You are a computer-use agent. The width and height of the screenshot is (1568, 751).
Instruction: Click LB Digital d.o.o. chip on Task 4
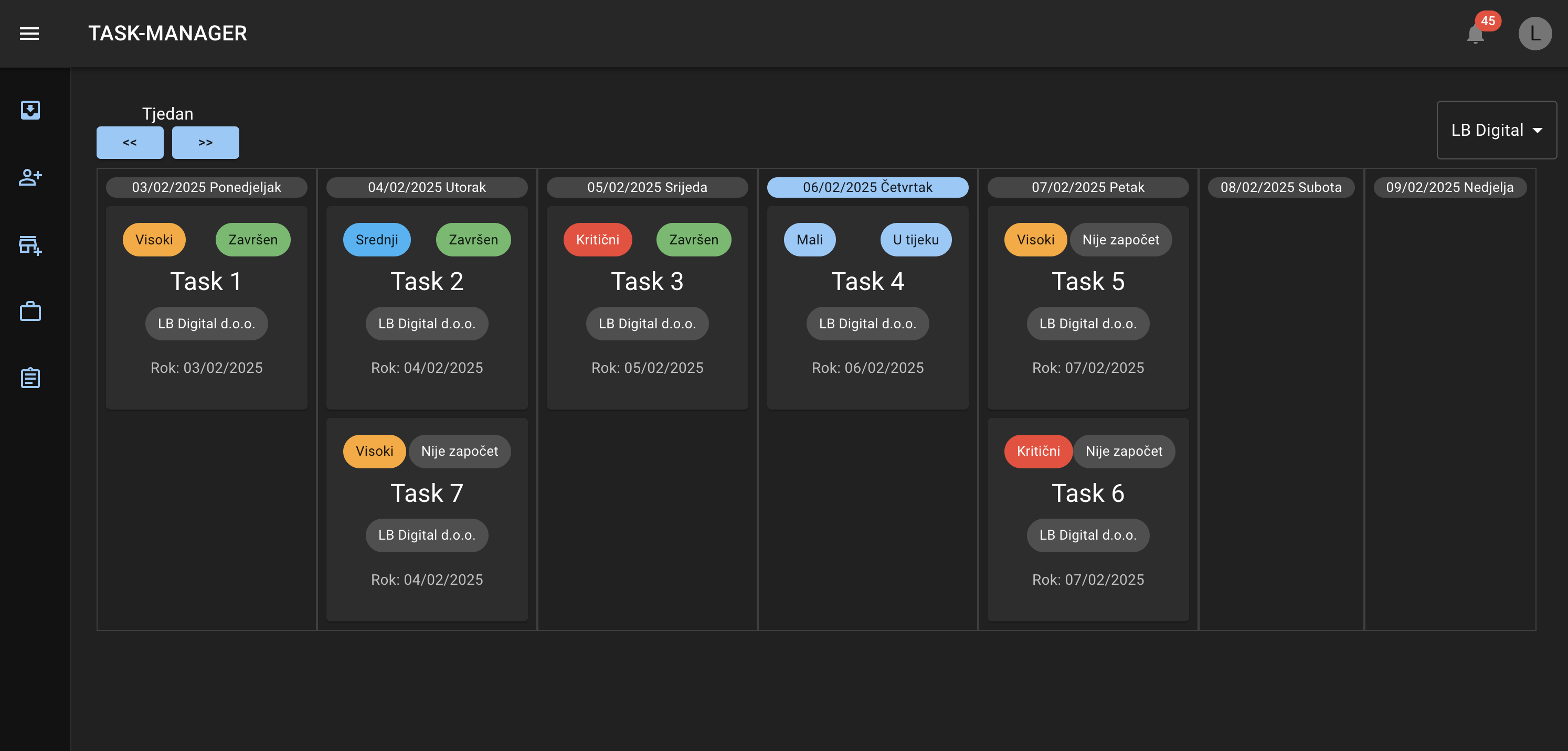[867, 324]
